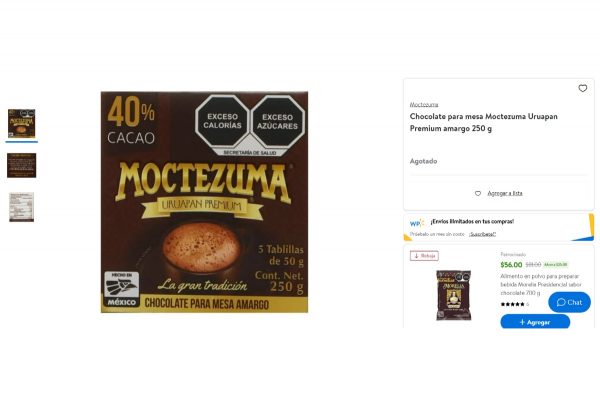Click the main Moctezuma chocolate product image
Image resolution: width=600 pixels, height=398 pixels.
pos(204,202)
